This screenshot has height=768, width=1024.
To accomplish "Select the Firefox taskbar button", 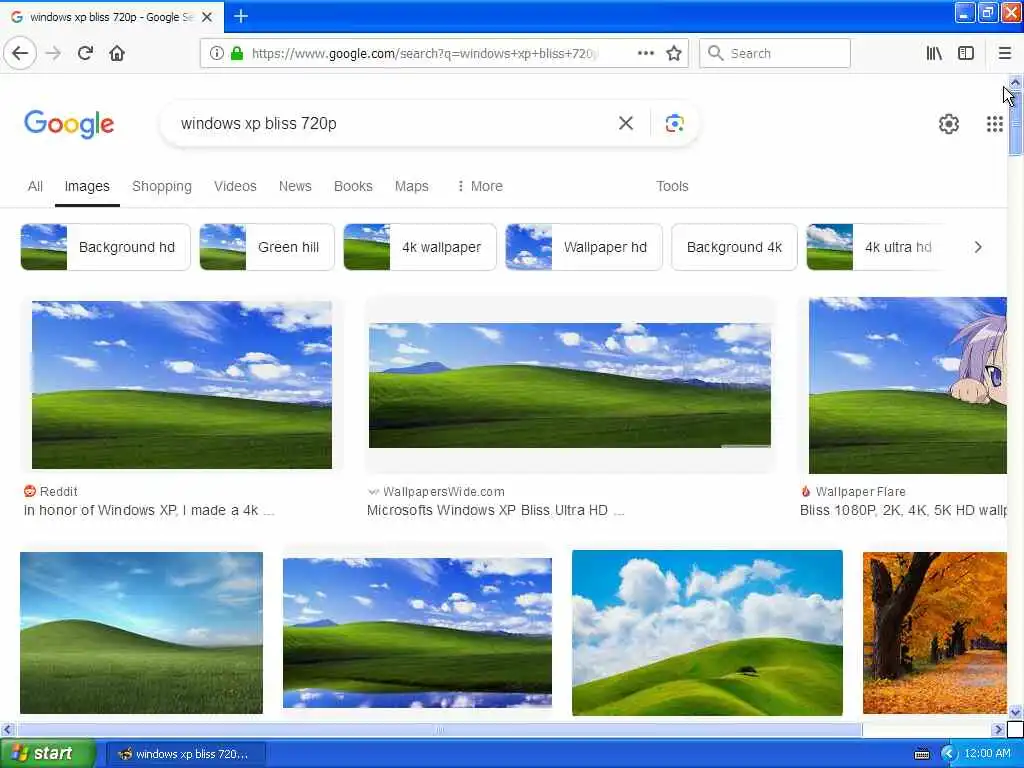I will click(x=185, y=754).
